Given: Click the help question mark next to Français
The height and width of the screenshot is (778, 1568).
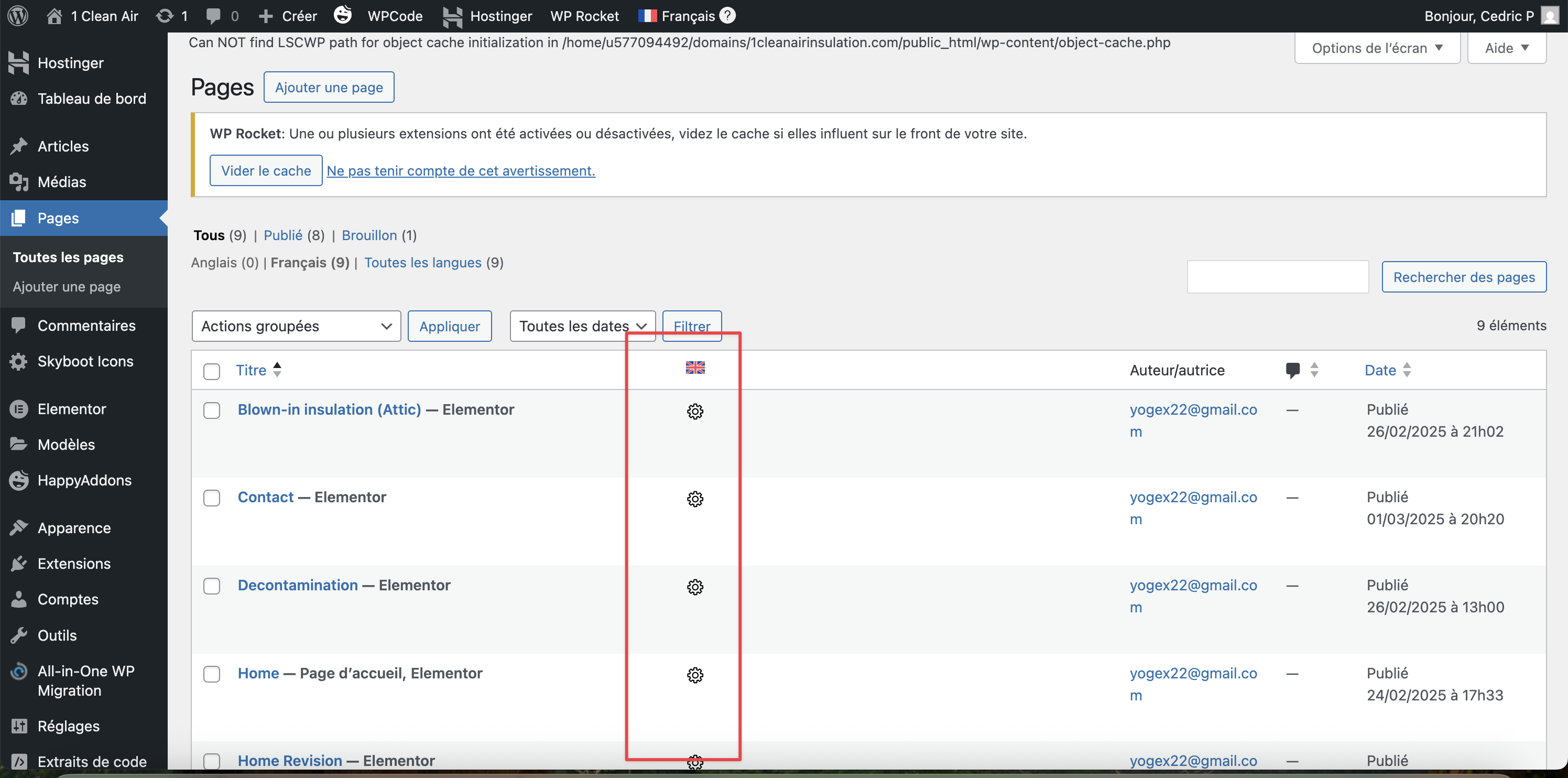Looking at the screenshot, I should point(727,15).
